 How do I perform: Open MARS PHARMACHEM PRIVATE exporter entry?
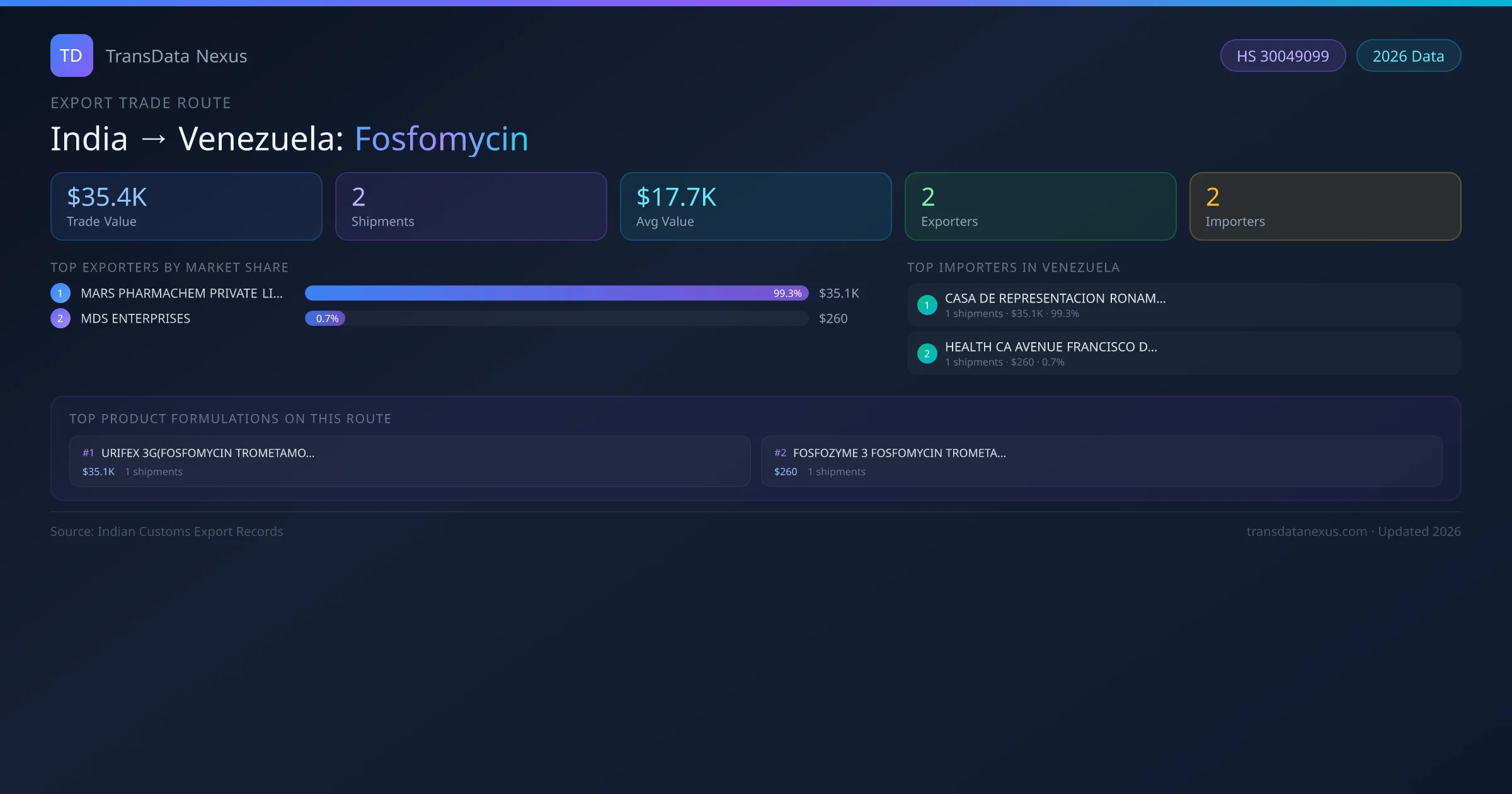pos(181,293)
